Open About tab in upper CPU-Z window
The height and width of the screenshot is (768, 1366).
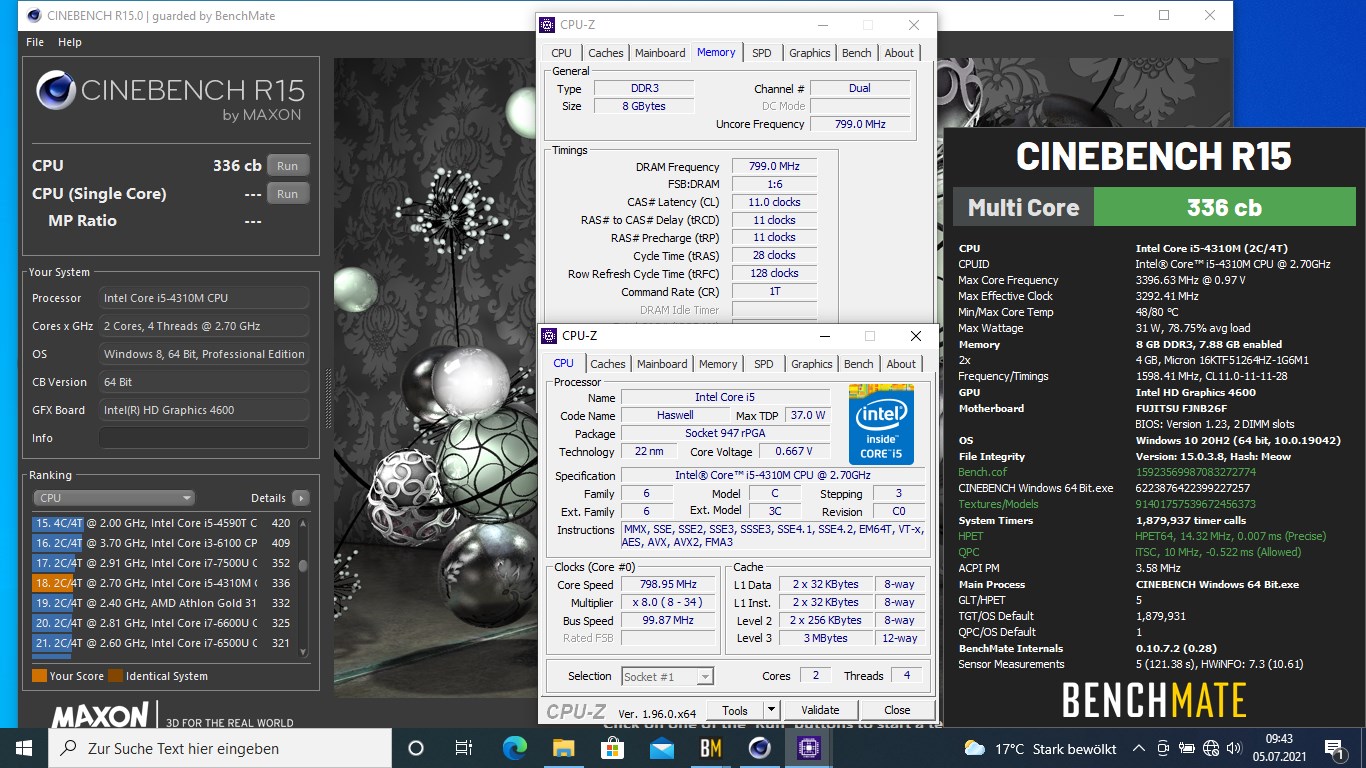(899, 53)
